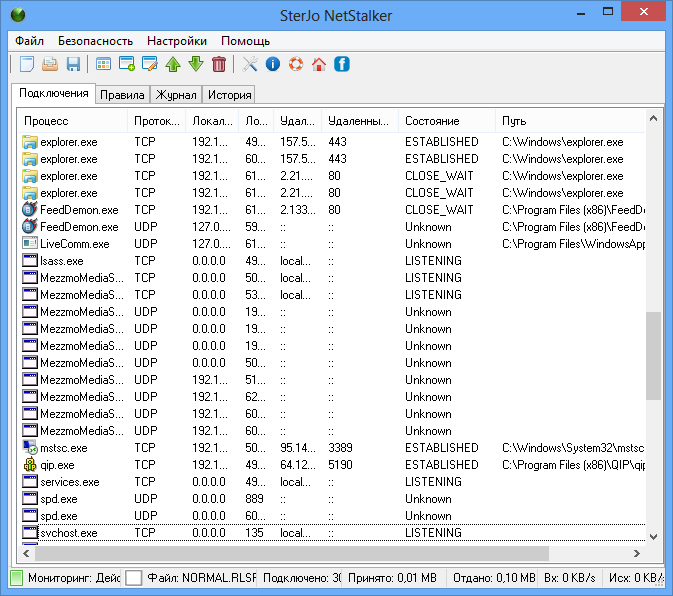Edit the rule with the pencil icon
This screenshot has height=596, width=673.
150,64
